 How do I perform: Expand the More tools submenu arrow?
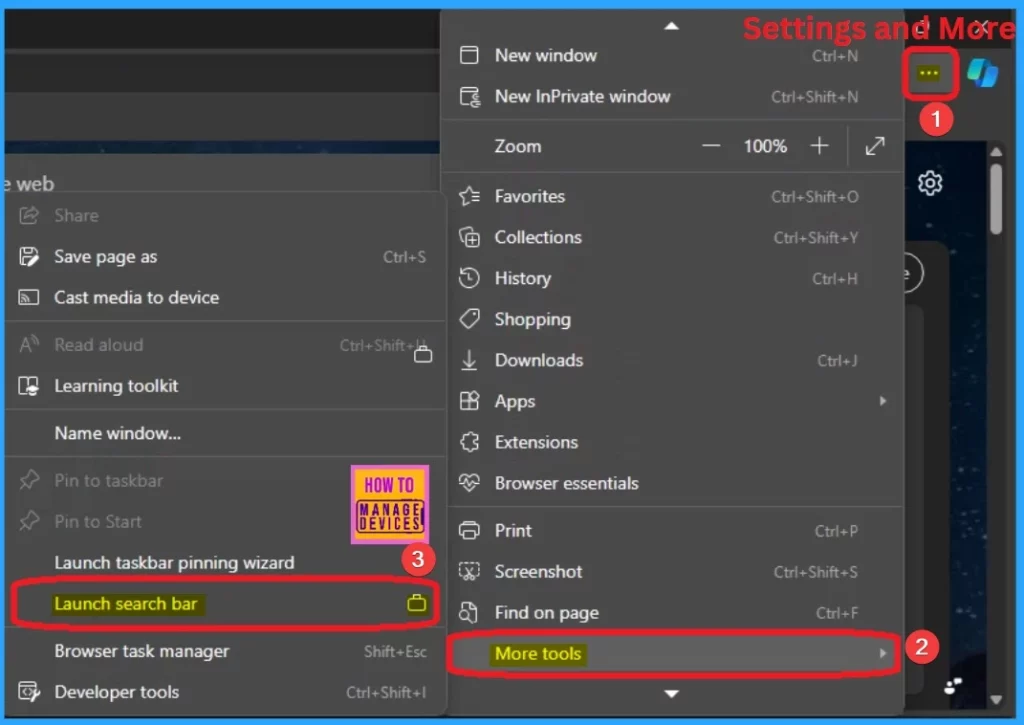(x=882, y=653)
